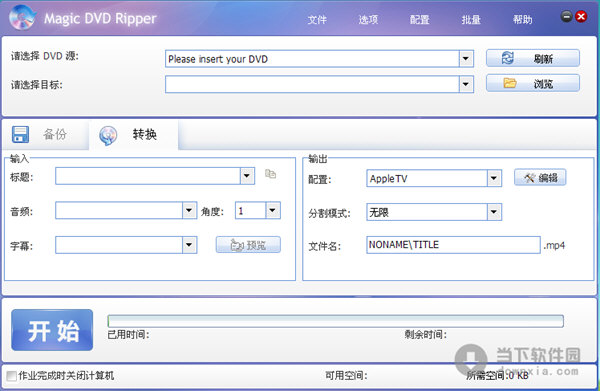Expand the DVD source dropdown arrow

(466, 59)
